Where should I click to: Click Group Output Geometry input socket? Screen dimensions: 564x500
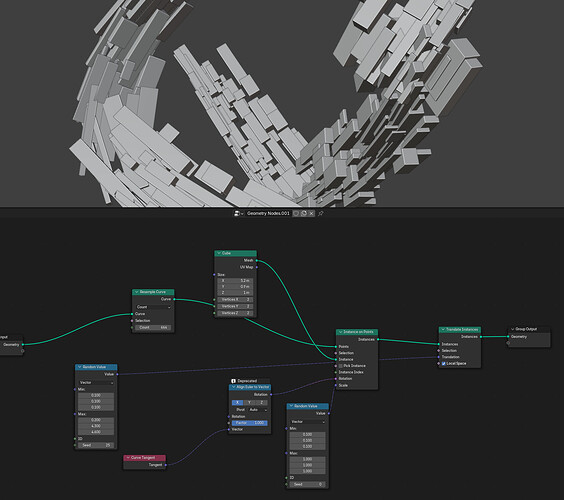point(508,337)
